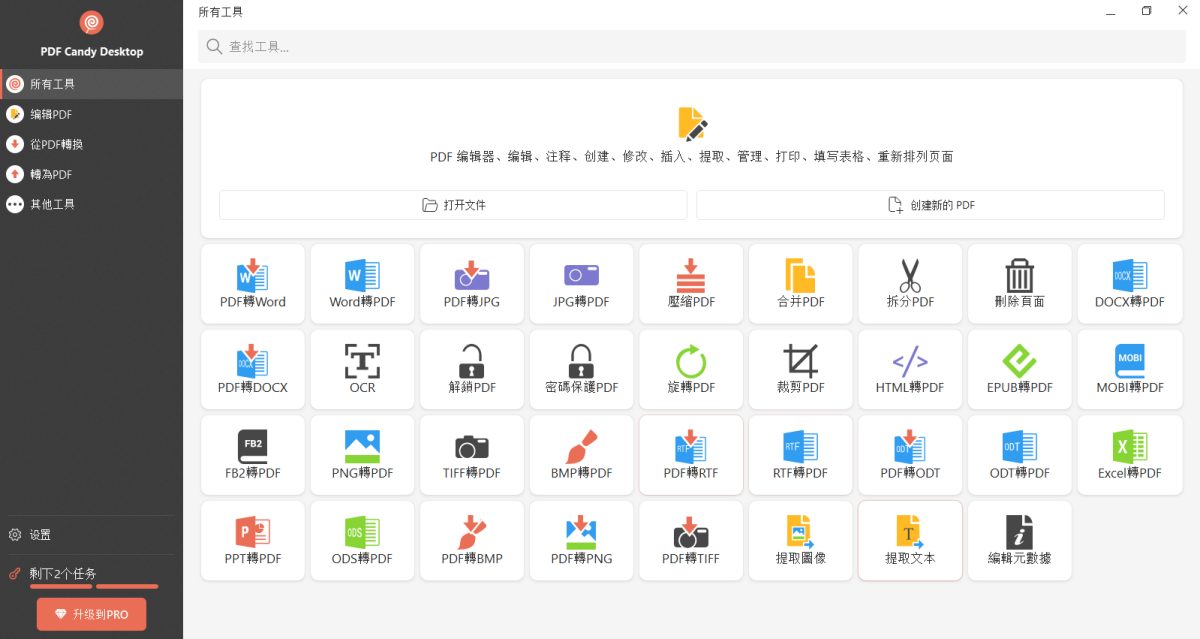This screenshot has width=1200, height=639.
Task: Launch the 壓縮PDF tool
Action: [x=691, y=283]
